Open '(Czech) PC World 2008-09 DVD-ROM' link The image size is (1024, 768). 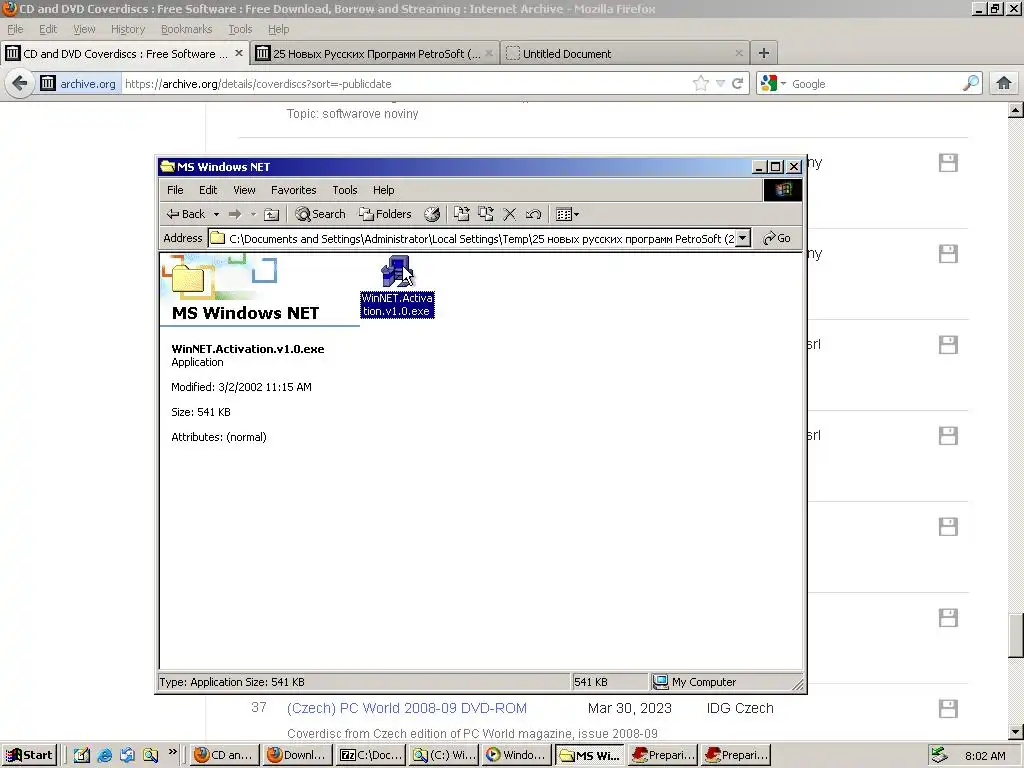(406, 709)
